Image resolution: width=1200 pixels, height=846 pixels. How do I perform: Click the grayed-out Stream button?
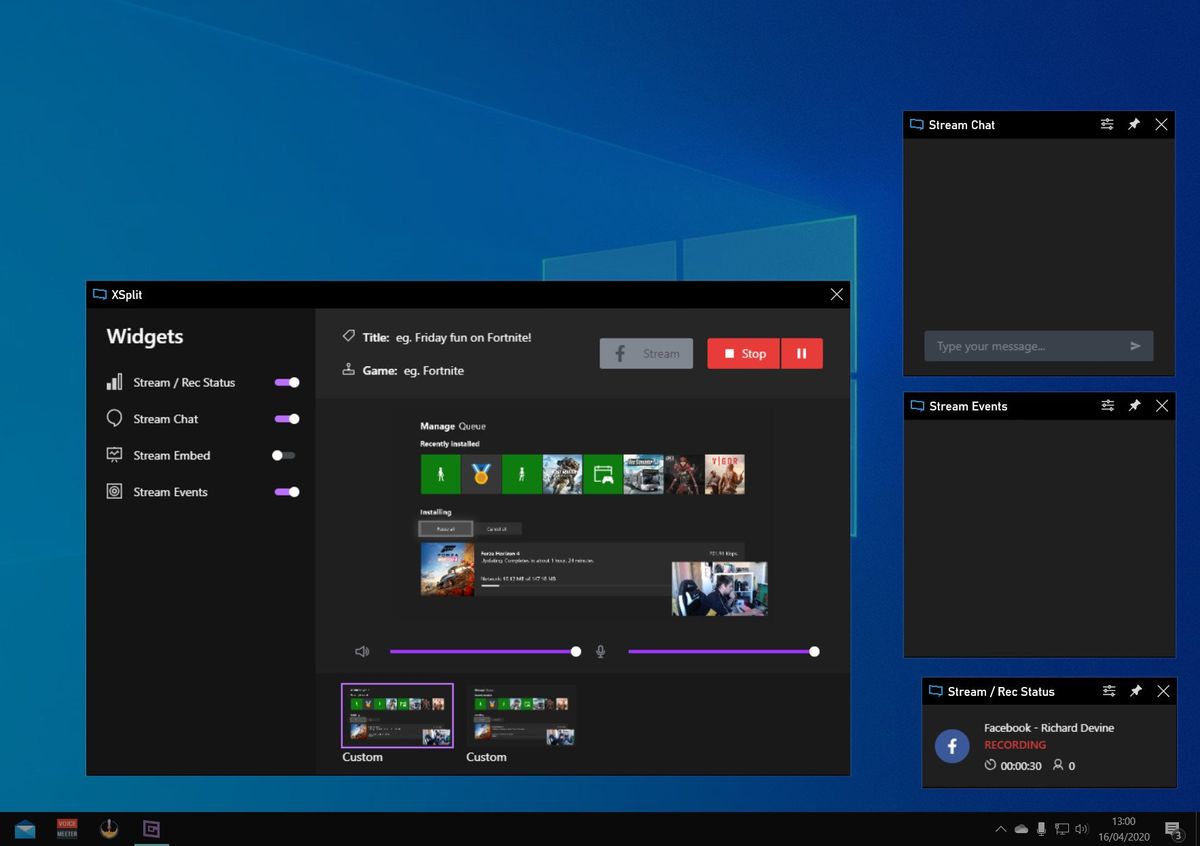tap(646, 353)
